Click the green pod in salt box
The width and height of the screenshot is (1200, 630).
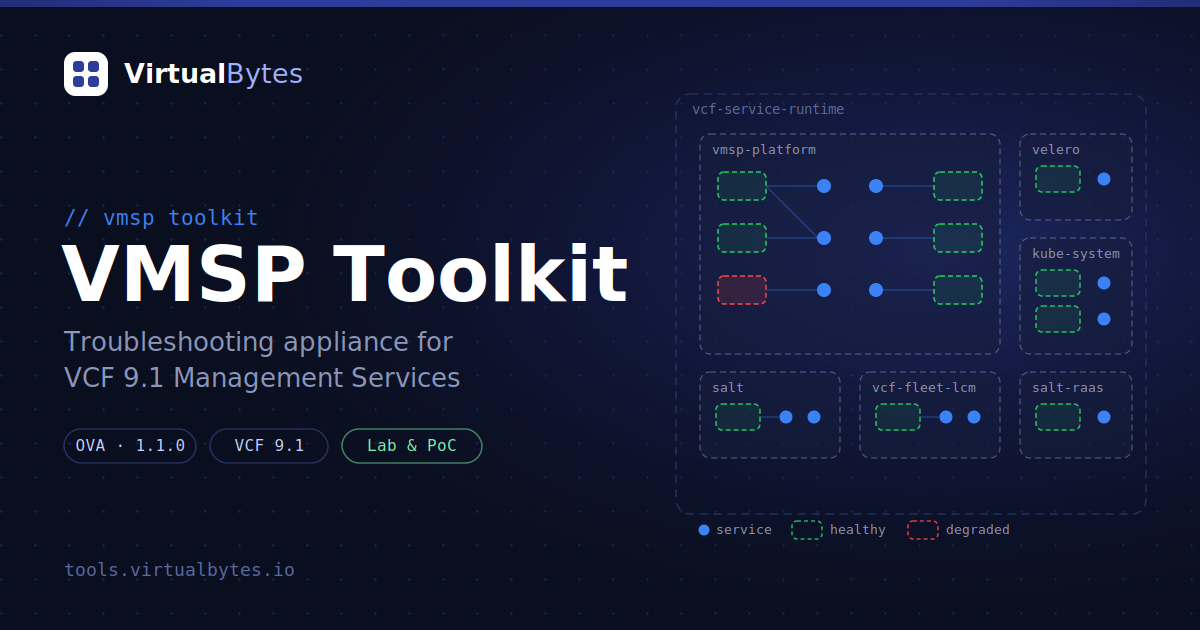tap(738, 417)
